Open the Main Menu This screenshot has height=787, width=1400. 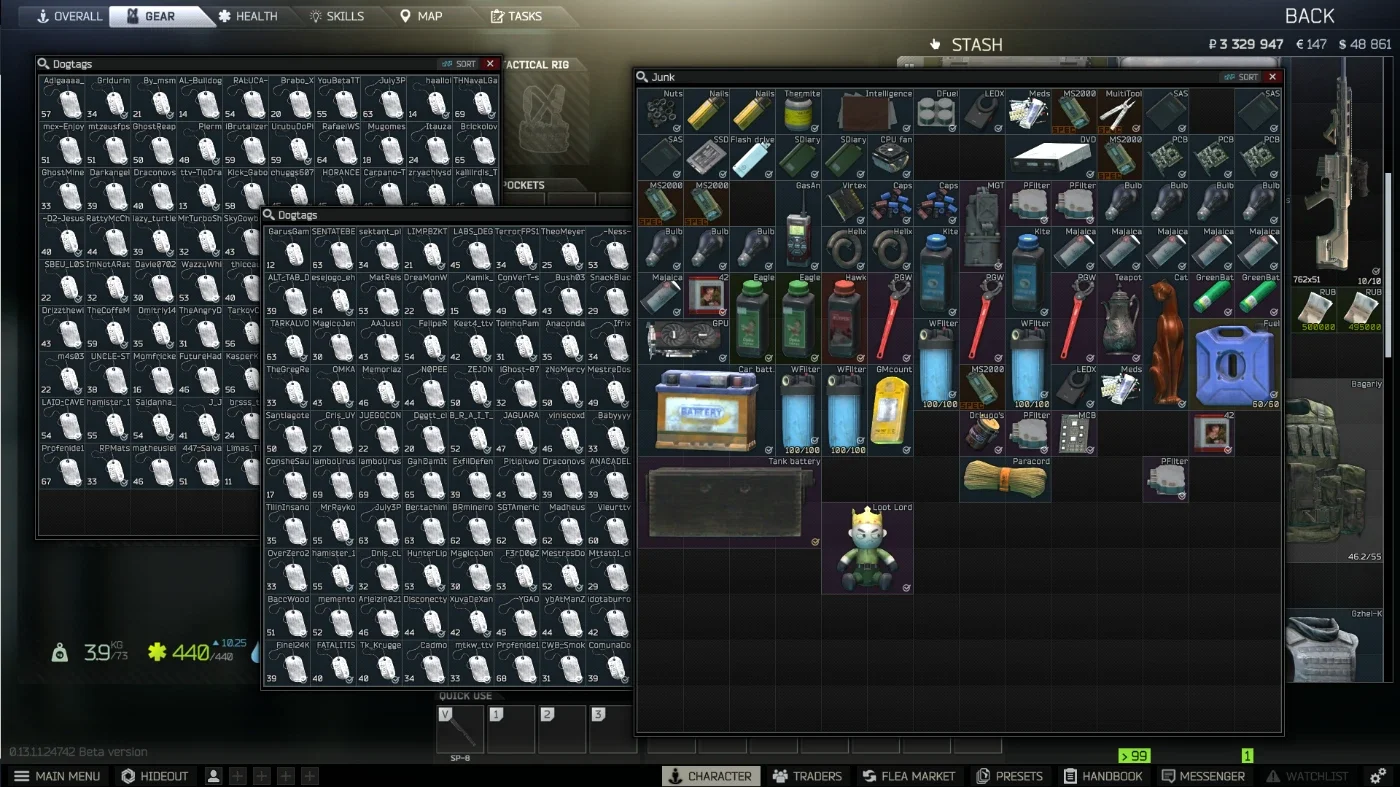coord(56,776)
